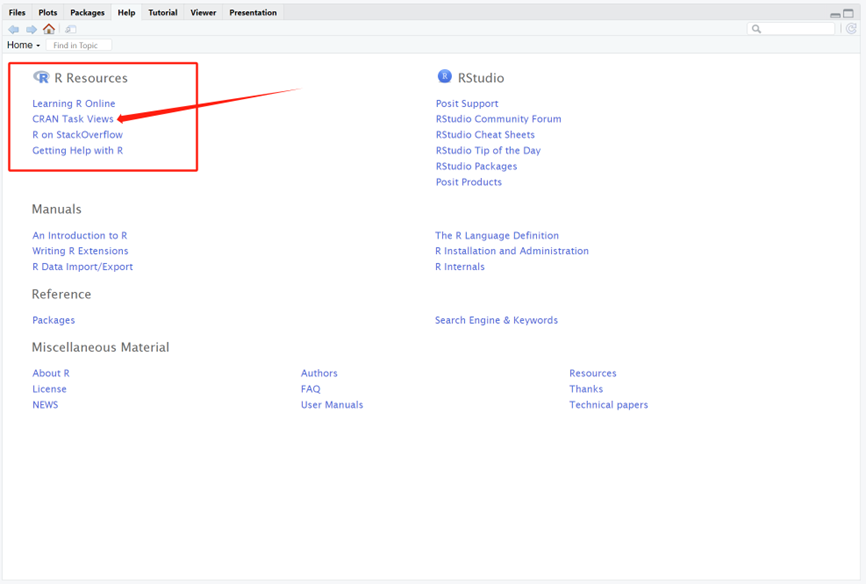
Task: Switch to the Plots tab
Action: coord(47,12)
